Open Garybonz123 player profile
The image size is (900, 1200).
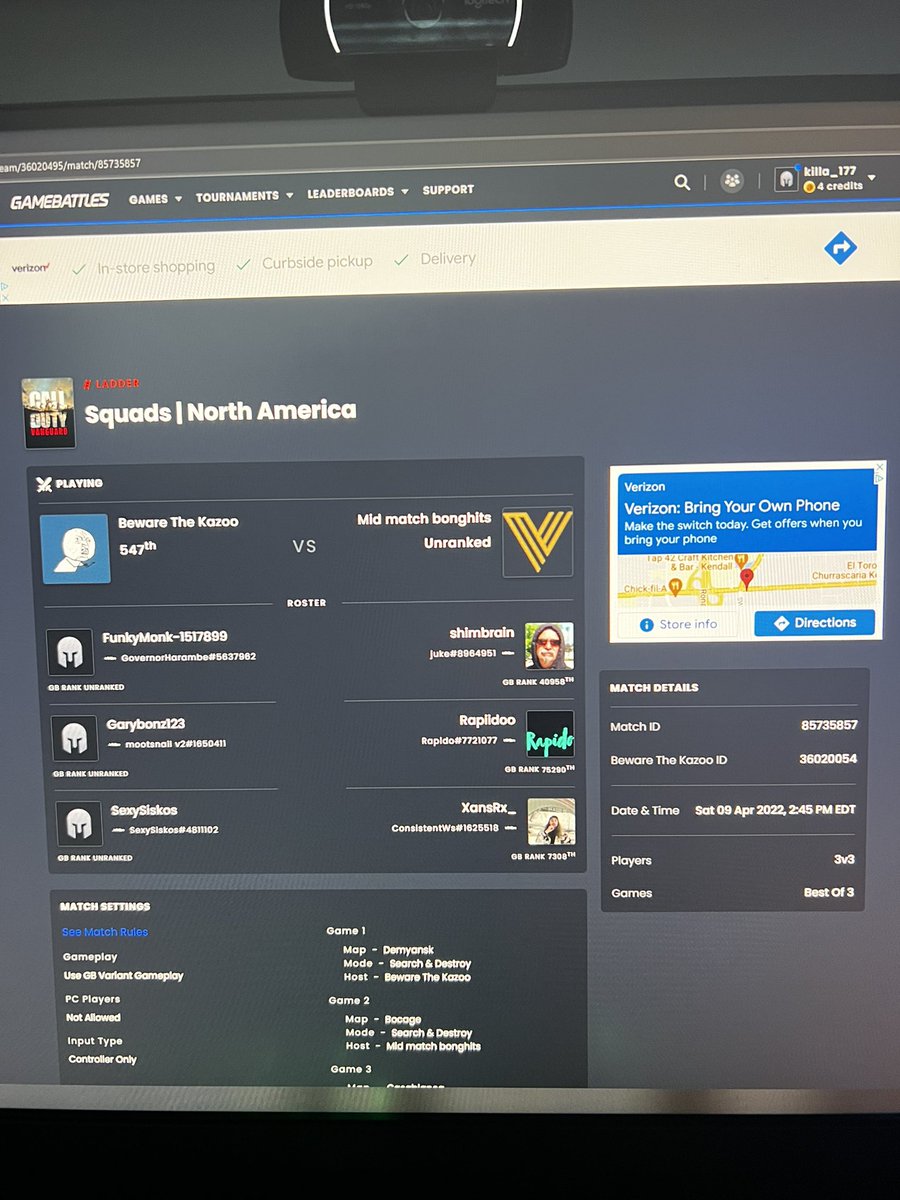pyautogui.click(x=146, y=724)
